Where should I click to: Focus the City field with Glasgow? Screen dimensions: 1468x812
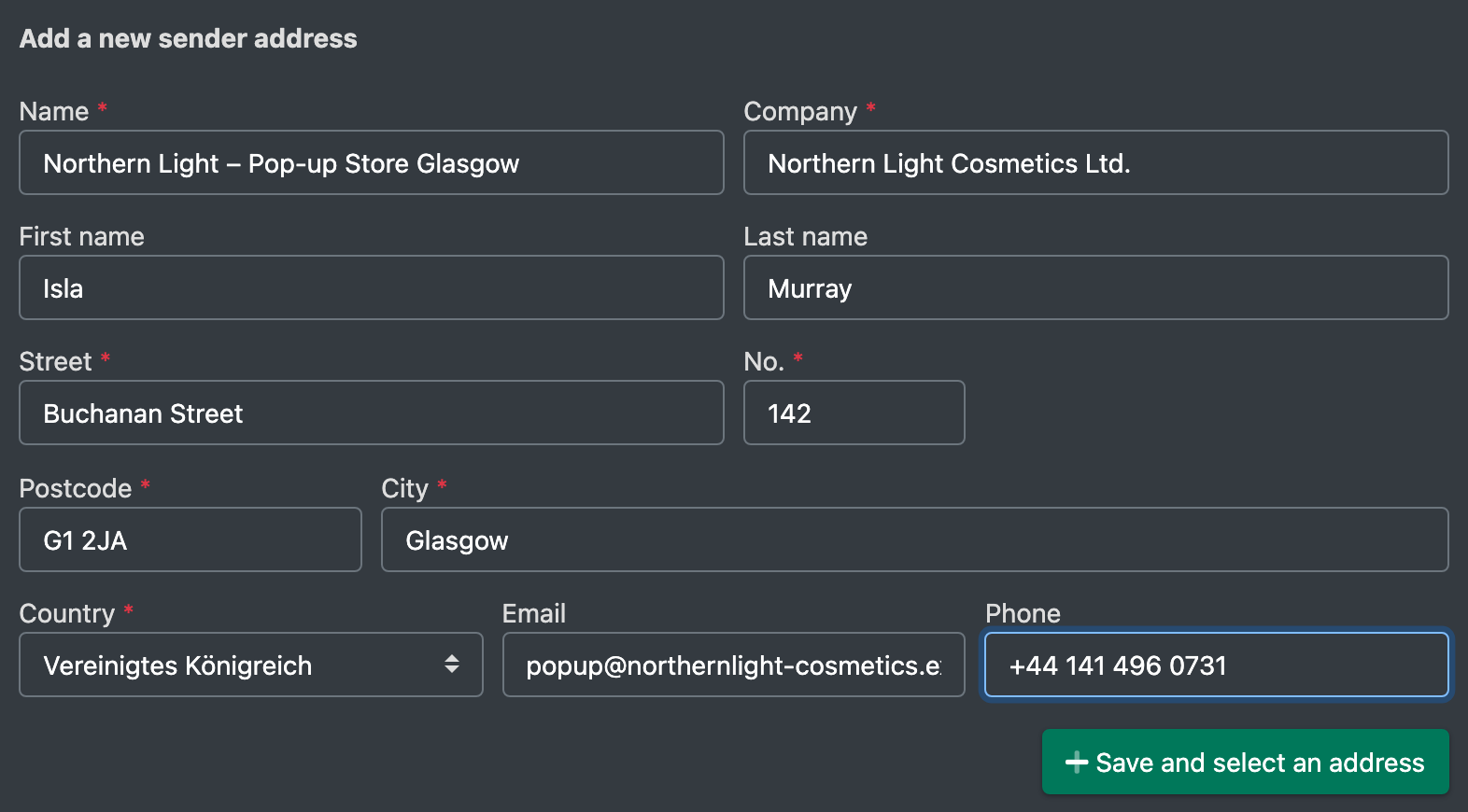[915, 539]
